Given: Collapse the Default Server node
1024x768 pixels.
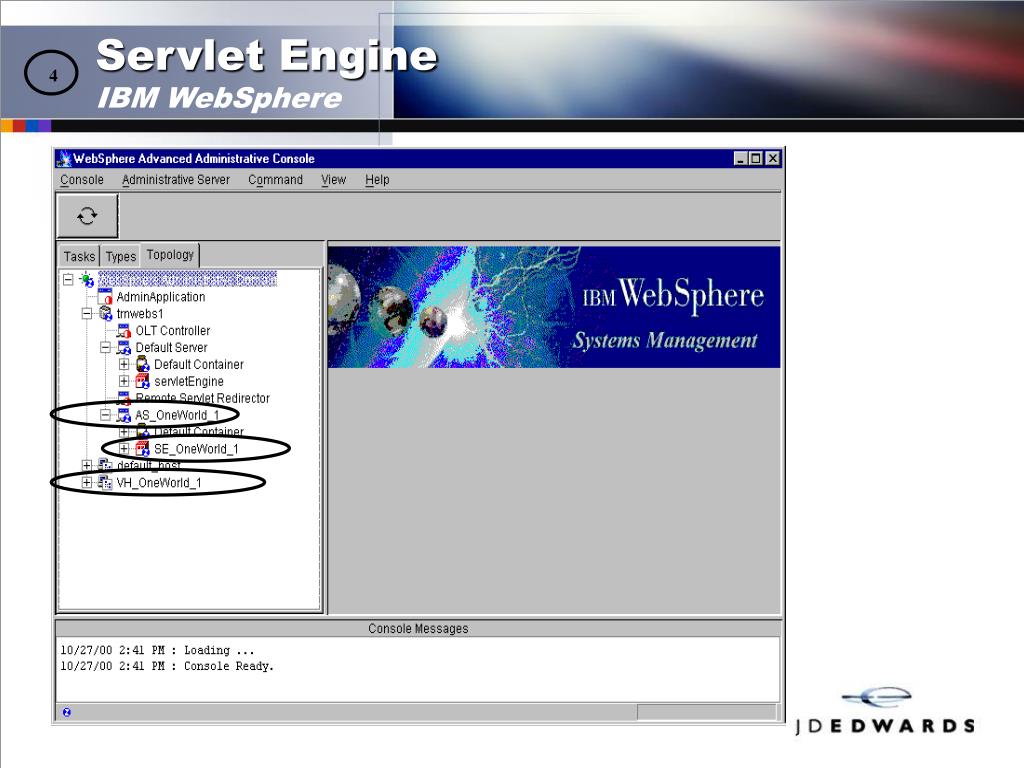Looking at the screenshot, I should pyautogui.click(x=105, y=347).
